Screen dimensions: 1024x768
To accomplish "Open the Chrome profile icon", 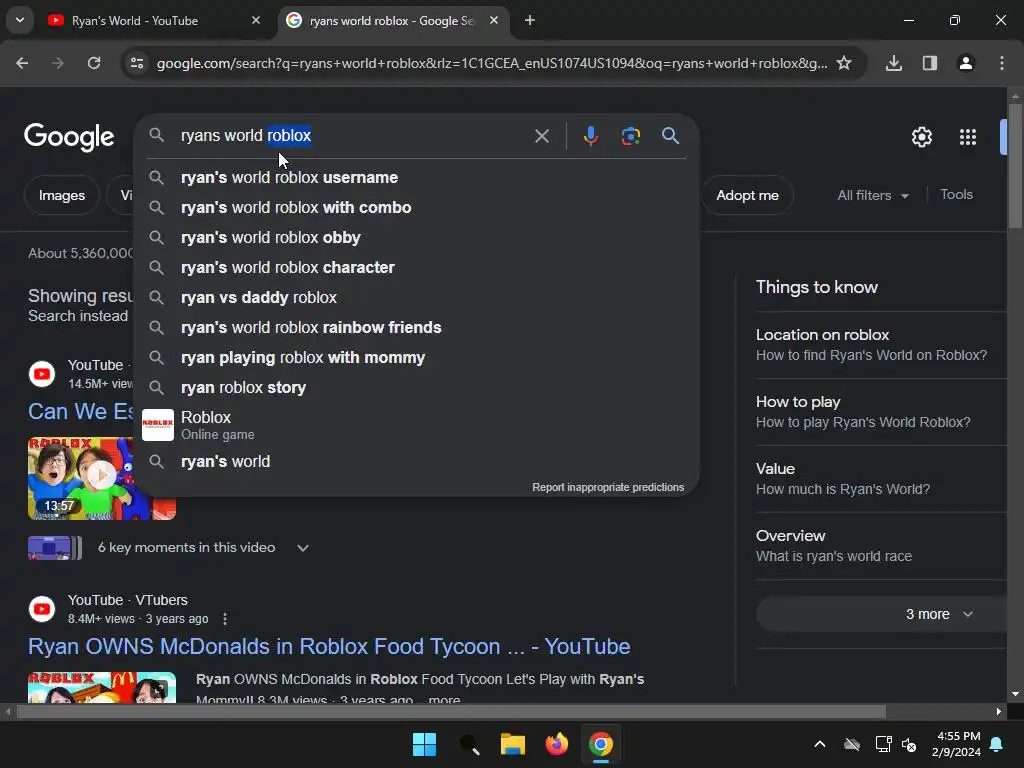I will [966, 63].
